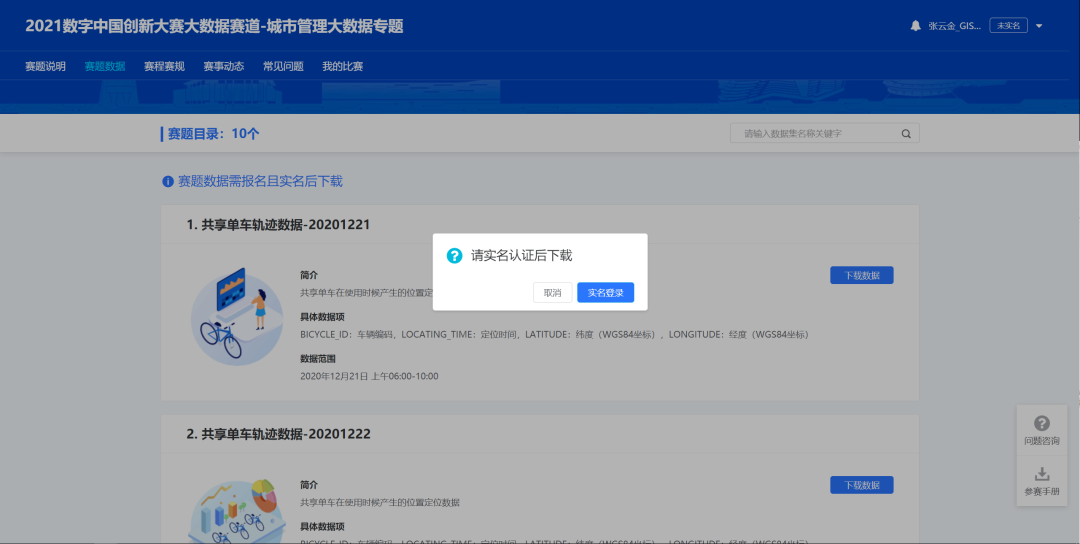Click the bicycle illustration thumbnail of dataset 1

pos(236,316)
